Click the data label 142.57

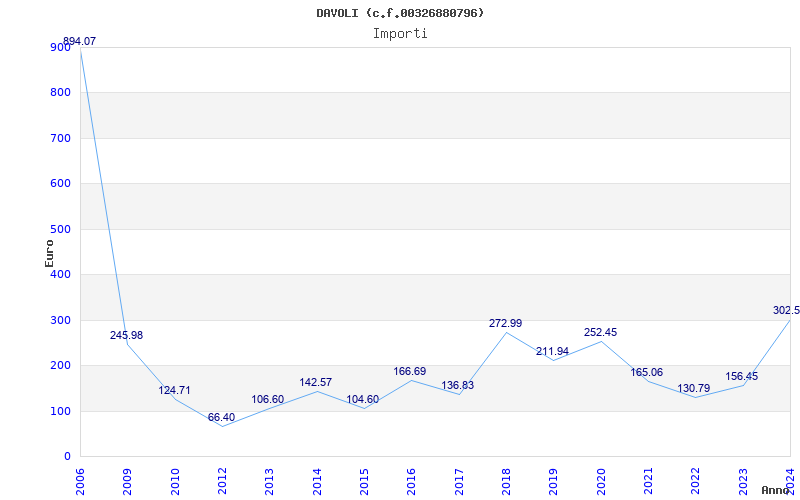point(315,382)
